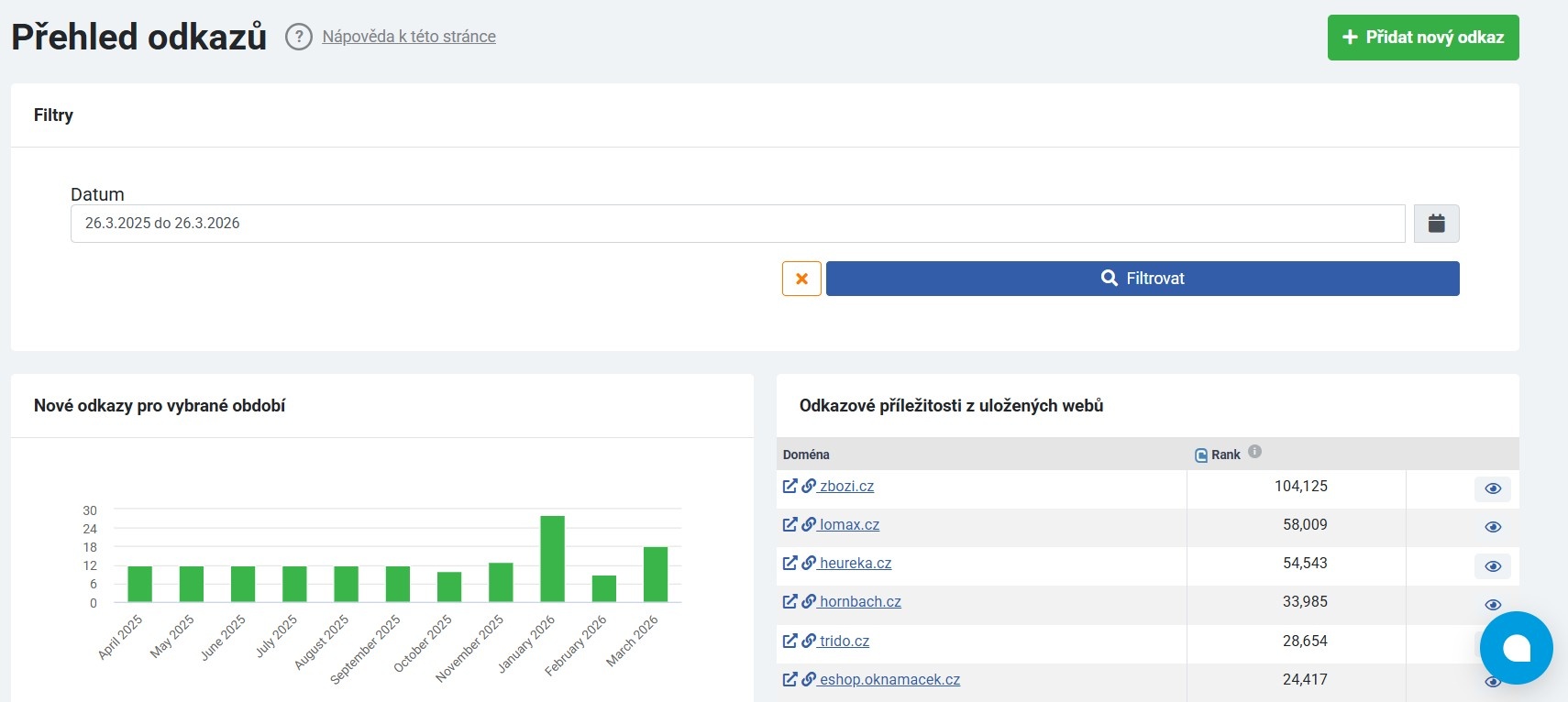
Task: Toggle eye icon for heureka.cz row
Action: coord(1492,566)
